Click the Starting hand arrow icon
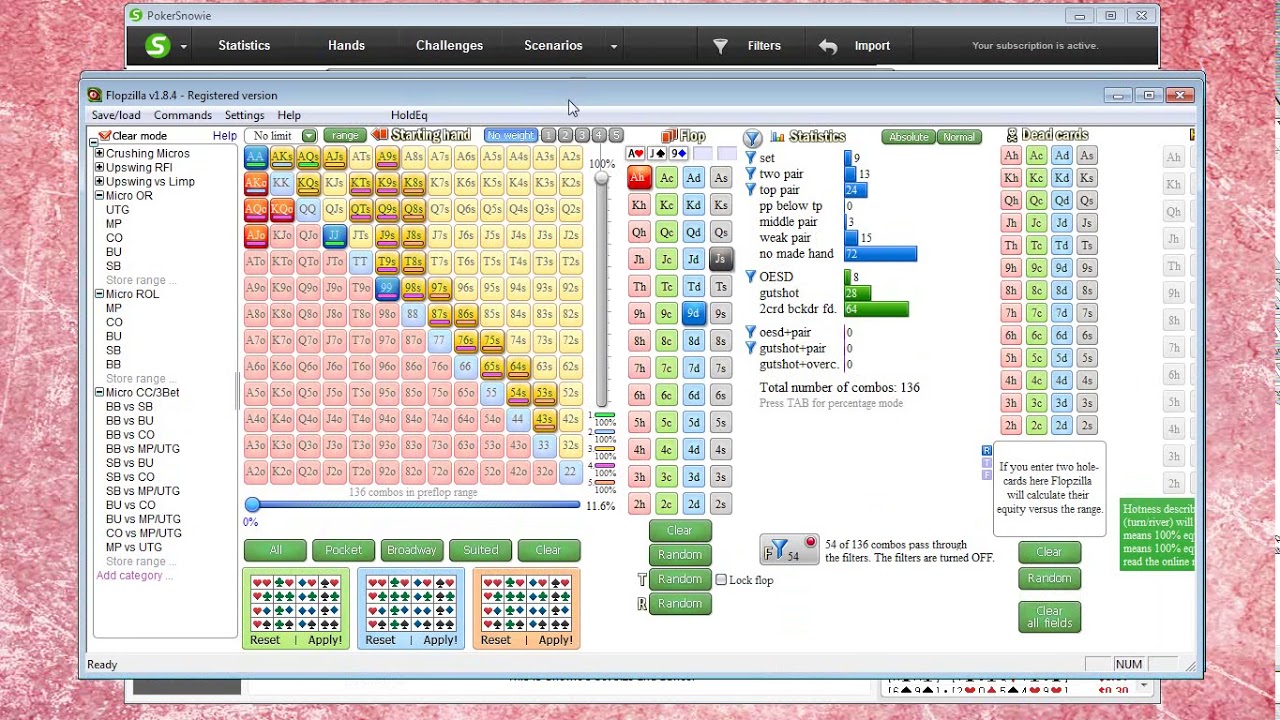This screenshot has height=720, width=1280. coord(380,135)
